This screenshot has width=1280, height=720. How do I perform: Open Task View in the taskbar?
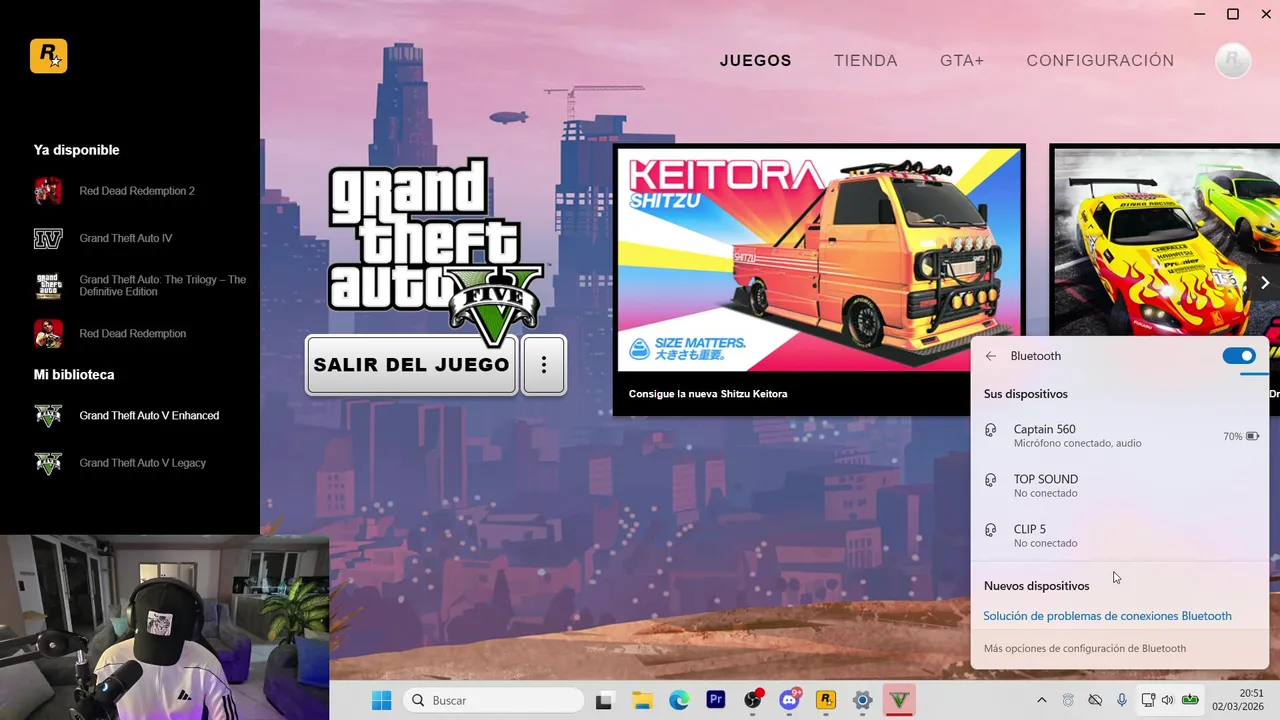[604, 701]
